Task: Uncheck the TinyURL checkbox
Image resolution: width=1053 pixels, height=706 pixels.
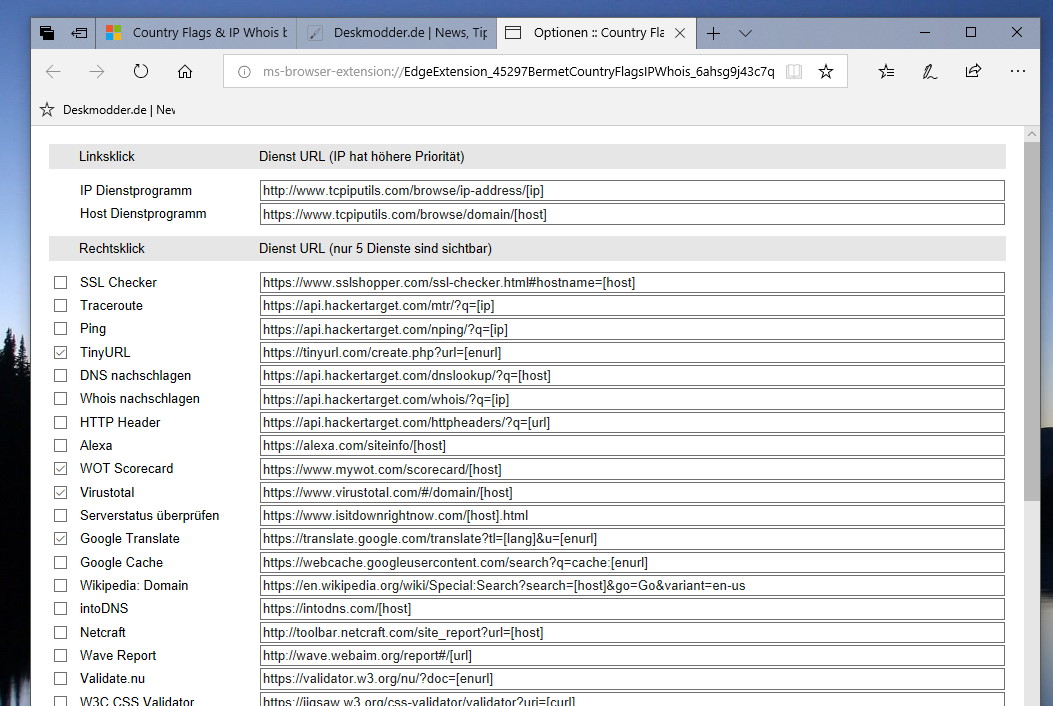Action: tap(60, 353)
